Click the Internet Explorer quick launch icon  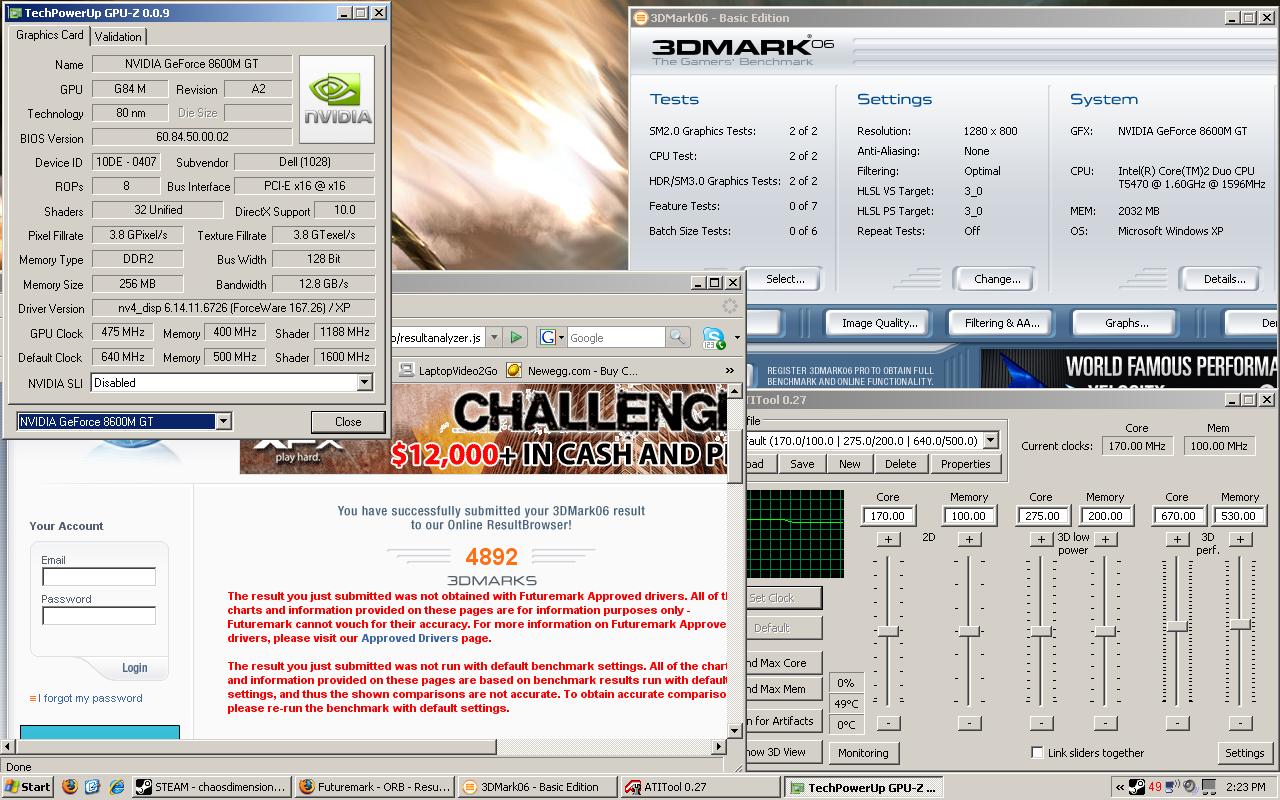point(117,787)
